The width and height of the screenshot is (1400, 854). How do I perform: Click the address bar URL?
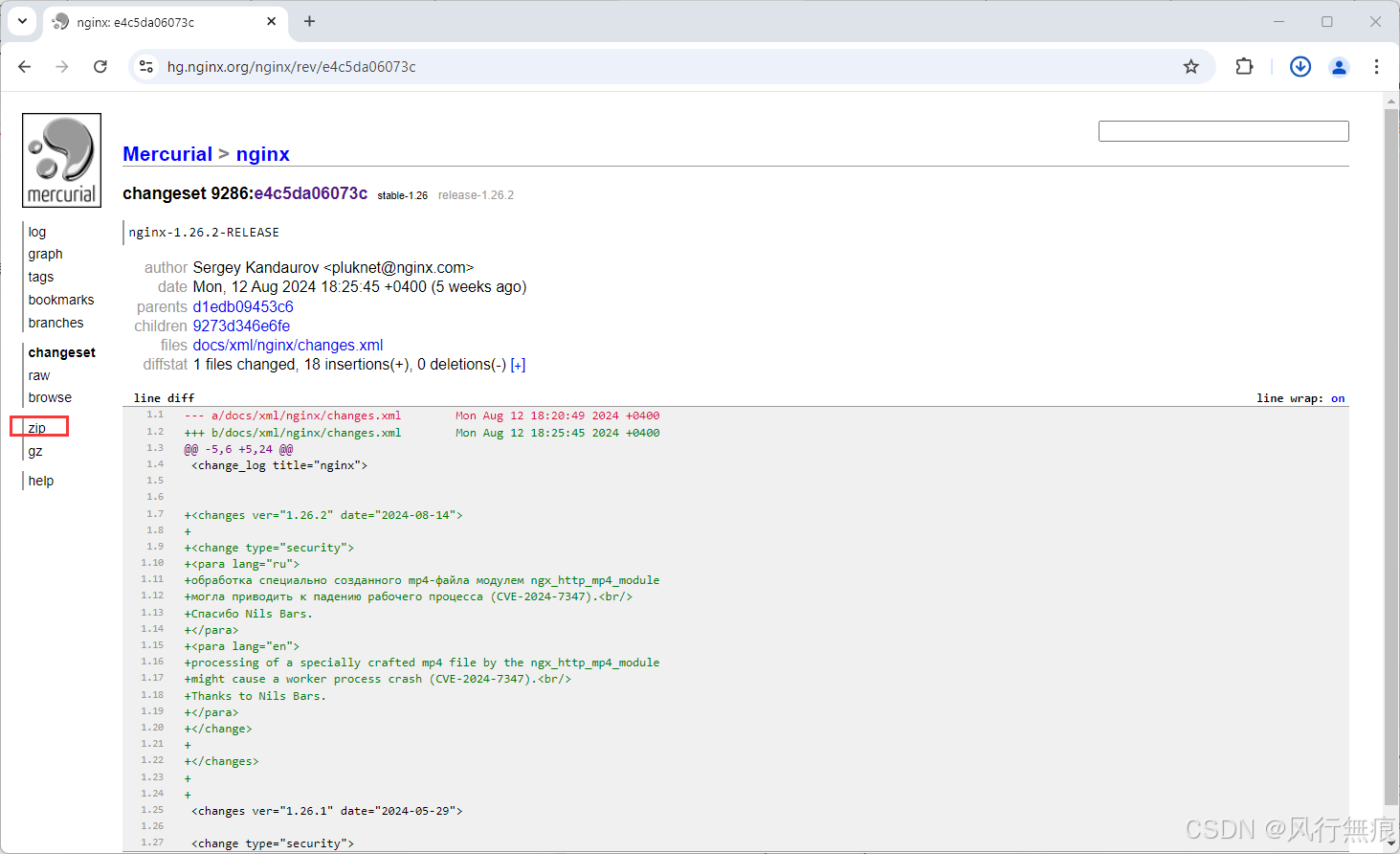(292, 66)
